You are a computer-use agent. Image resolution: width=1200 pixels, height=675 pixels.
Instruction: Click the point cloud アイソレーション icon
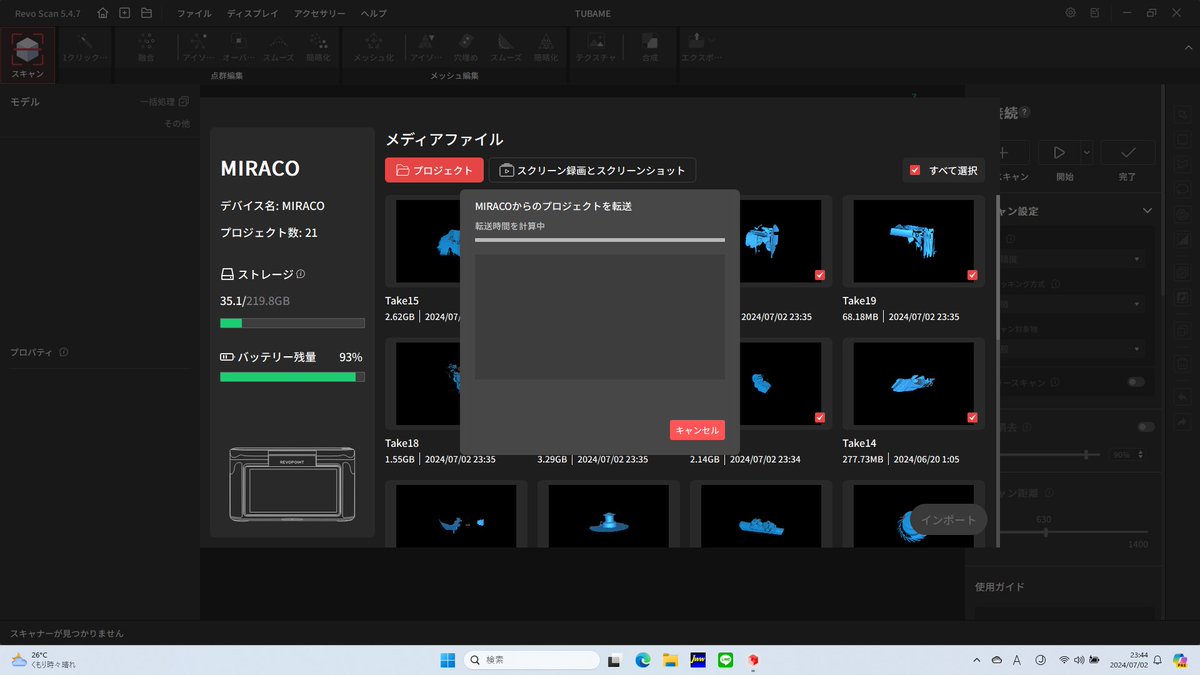[x=199, y=42]
